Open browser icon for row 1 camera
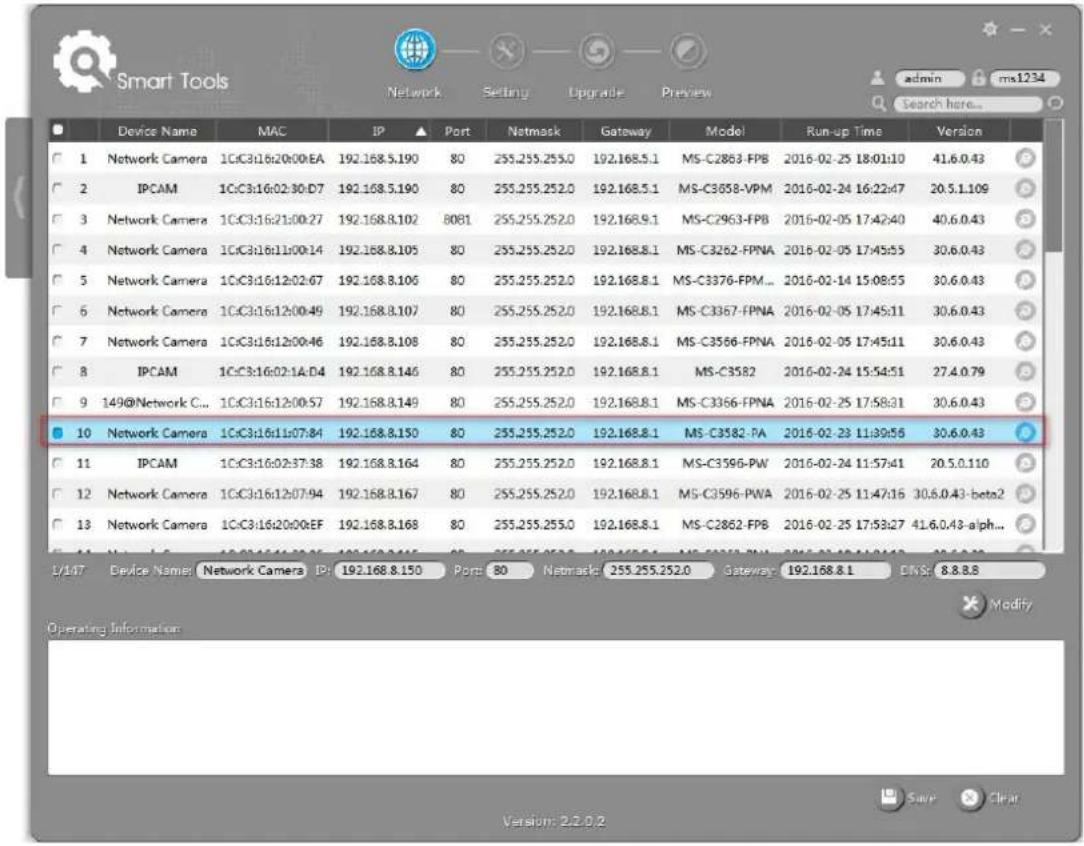Screen dimensions: 1084x846 [x=1025, y=158]
